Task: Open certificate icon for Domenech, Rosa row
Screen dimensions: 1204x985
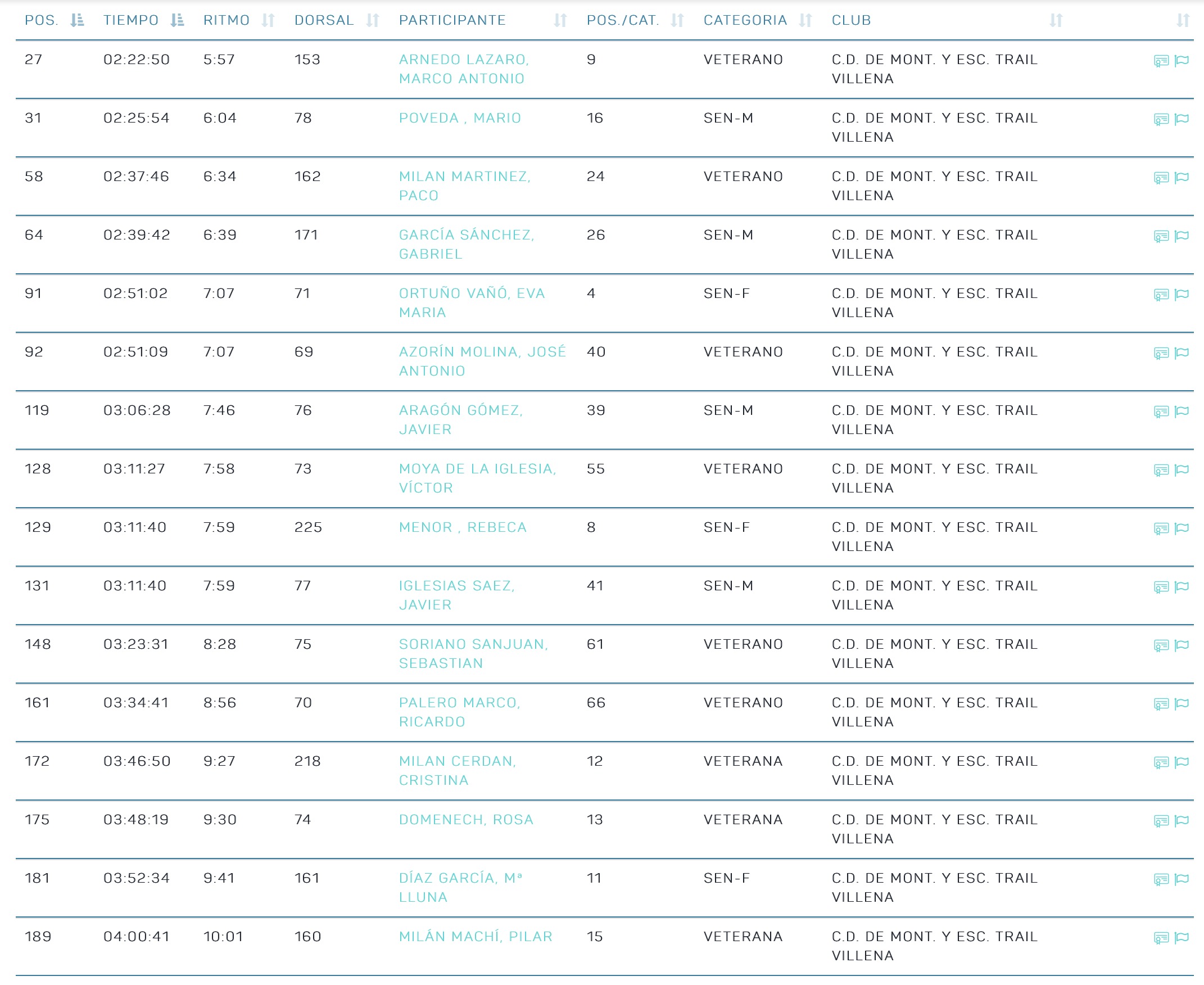Action: pos(1160,820)
